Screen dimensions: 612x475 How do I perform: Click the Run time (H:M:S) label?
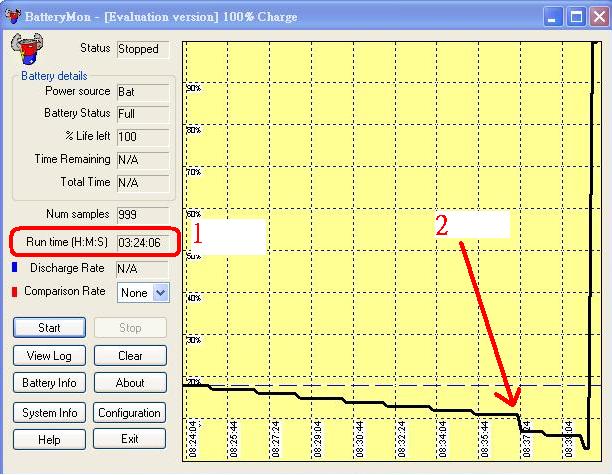(x=67, y=242)
